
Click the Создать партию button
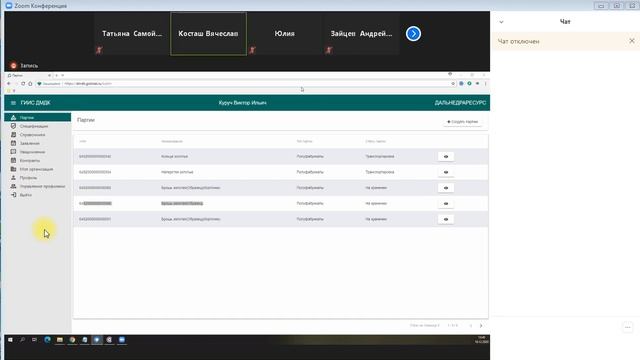click(x=462, y=122)
